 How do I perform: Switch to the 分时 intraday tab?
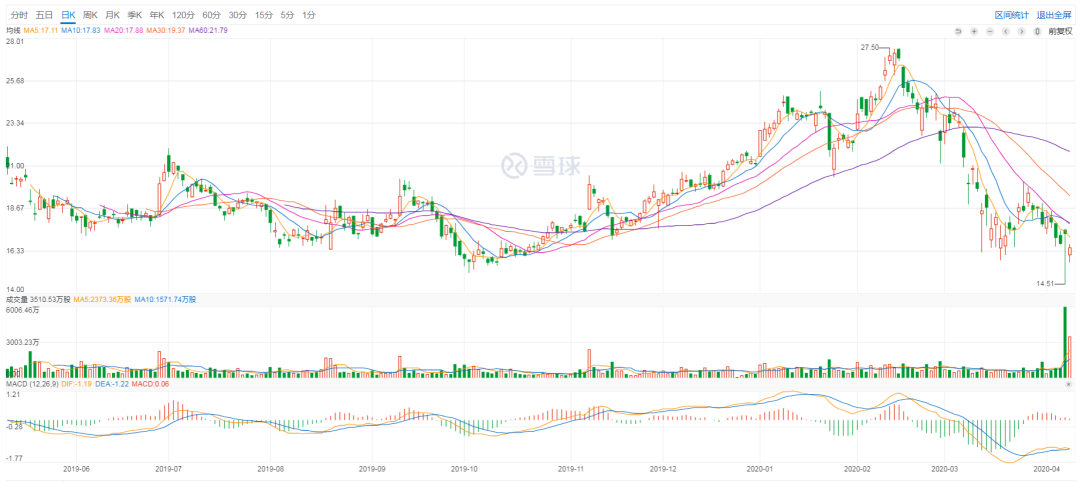tap(19, 15)
